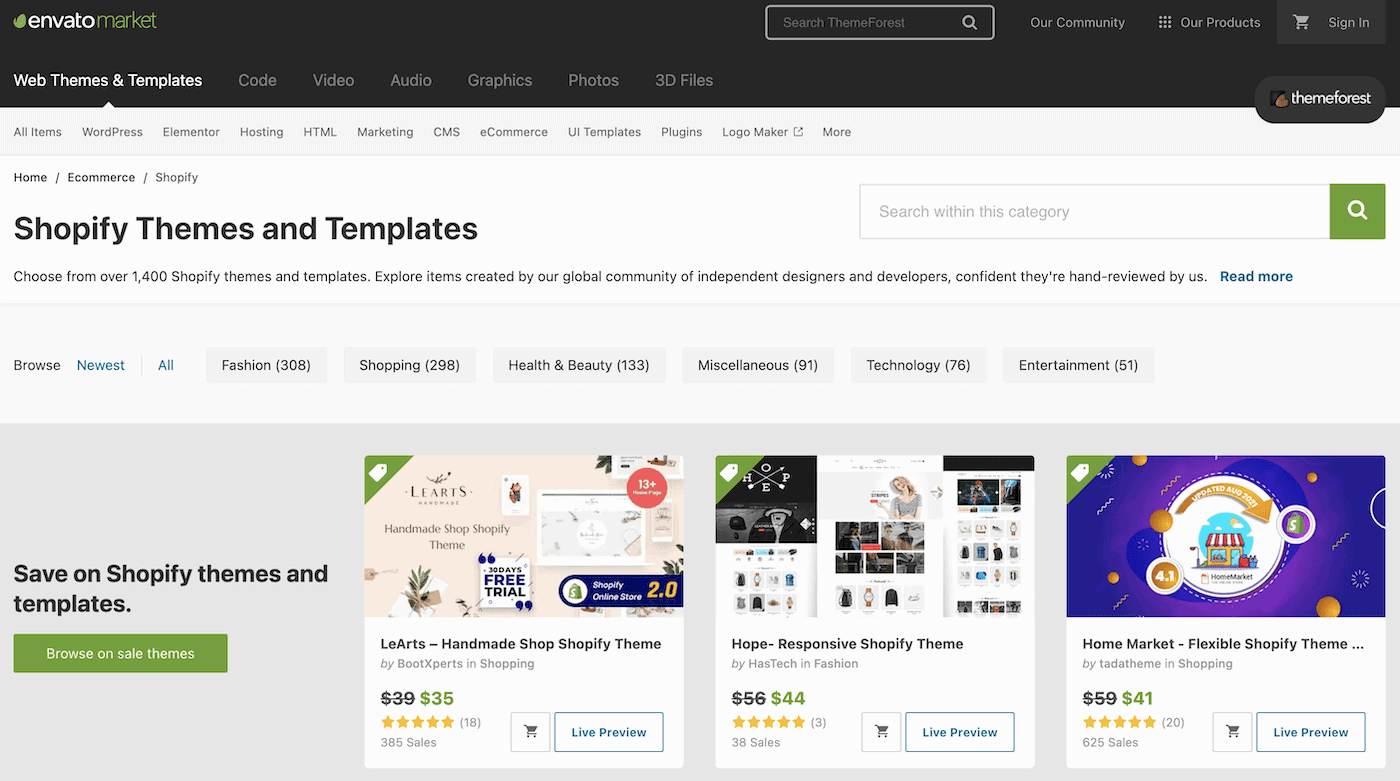Click the BootXperts author link

430,664
